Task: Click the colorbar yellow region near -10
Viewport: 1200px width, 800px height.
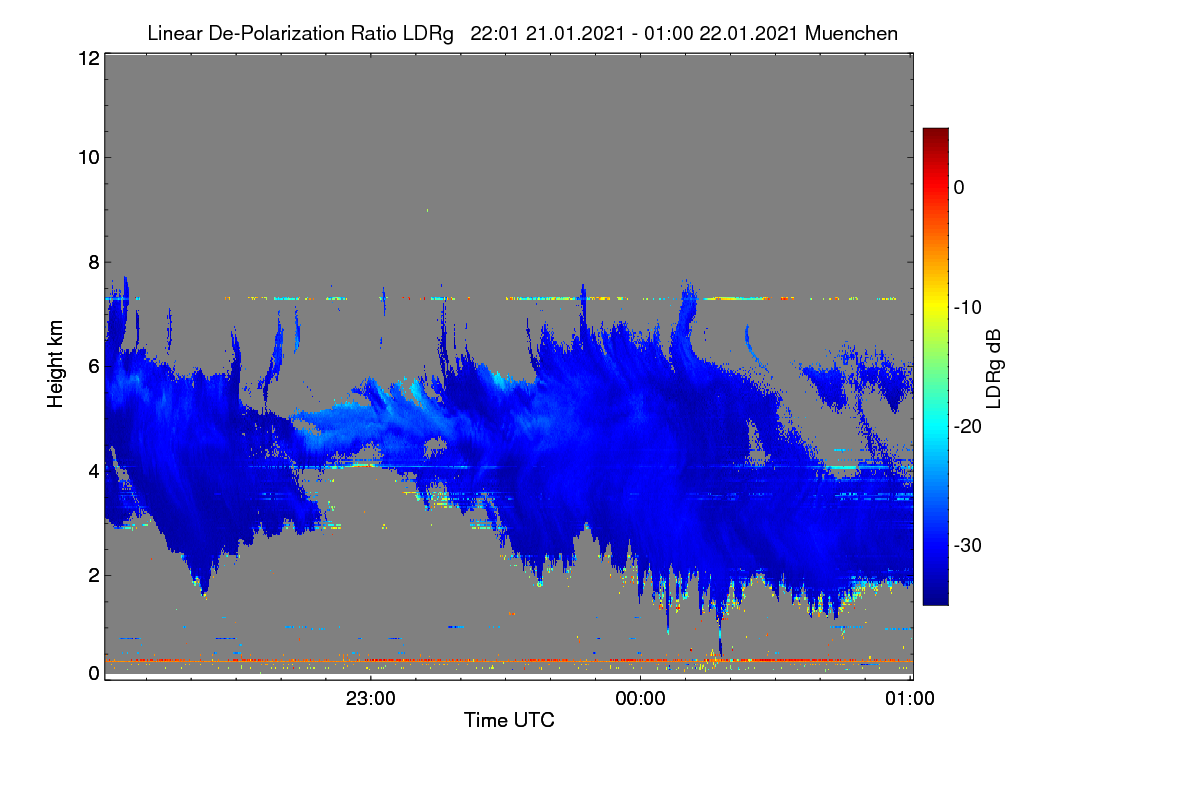Action: tap(935, 307)
